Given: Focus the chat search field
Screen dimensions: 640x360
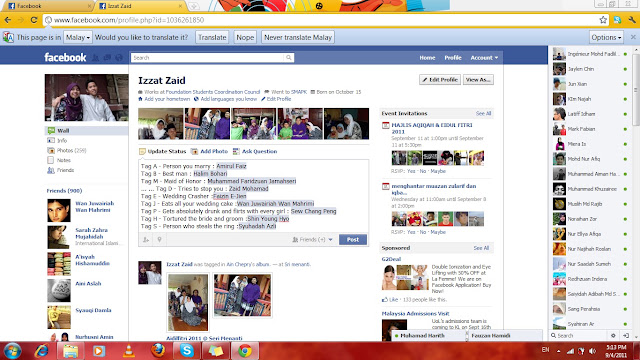Looking at the screenshot, I should pos(581,336).
